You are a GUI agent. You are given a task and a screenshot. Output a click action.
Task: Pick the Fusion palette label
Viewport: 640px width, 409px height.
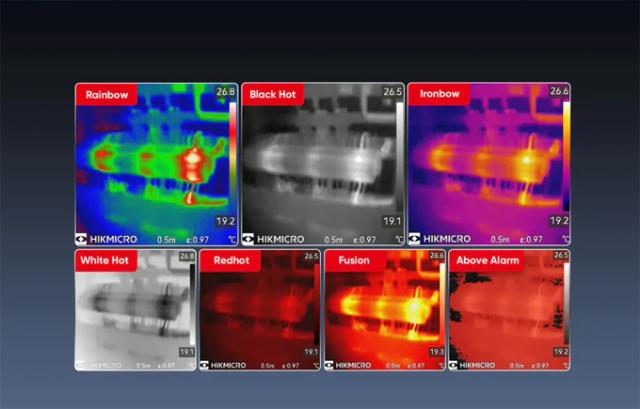tap(352, 261)
